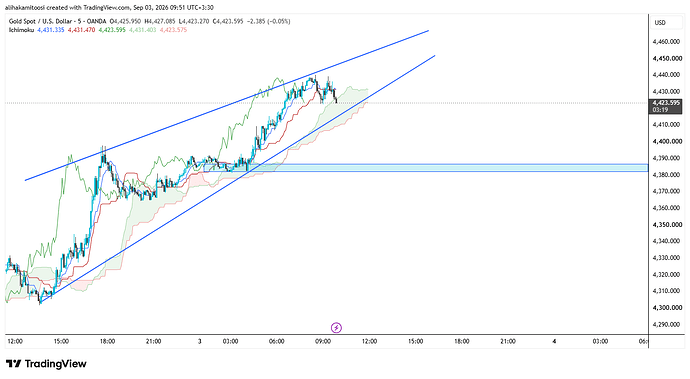Click the 09:00 time axis label

[x=323, y=341]
